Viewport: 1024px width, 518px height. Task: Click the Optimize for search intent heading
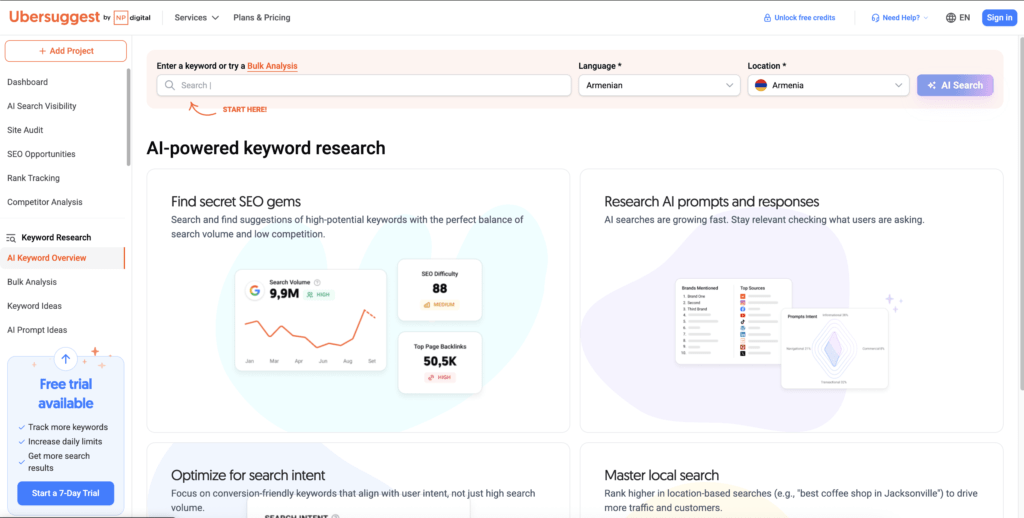tap(248, 475)
